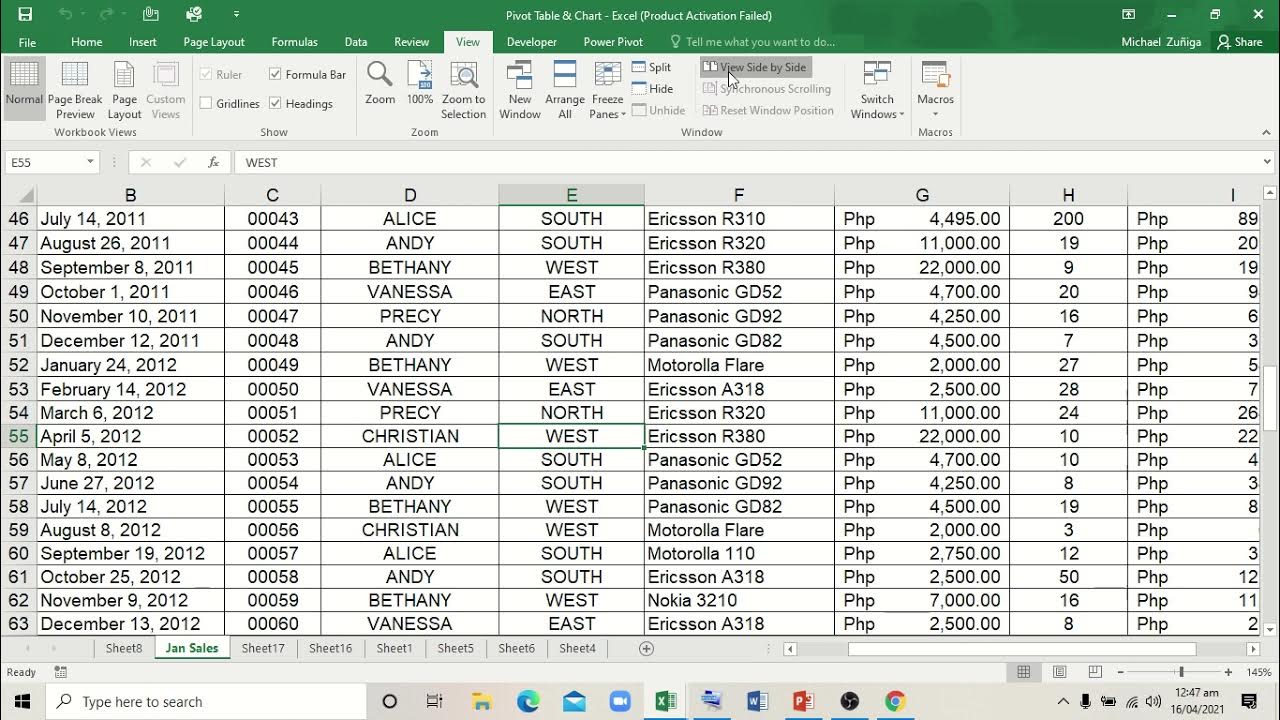Image resolution: width=1280 pixels, height=720 pixels.
Task: Select row 55 header
Action: tap(18, 436)
